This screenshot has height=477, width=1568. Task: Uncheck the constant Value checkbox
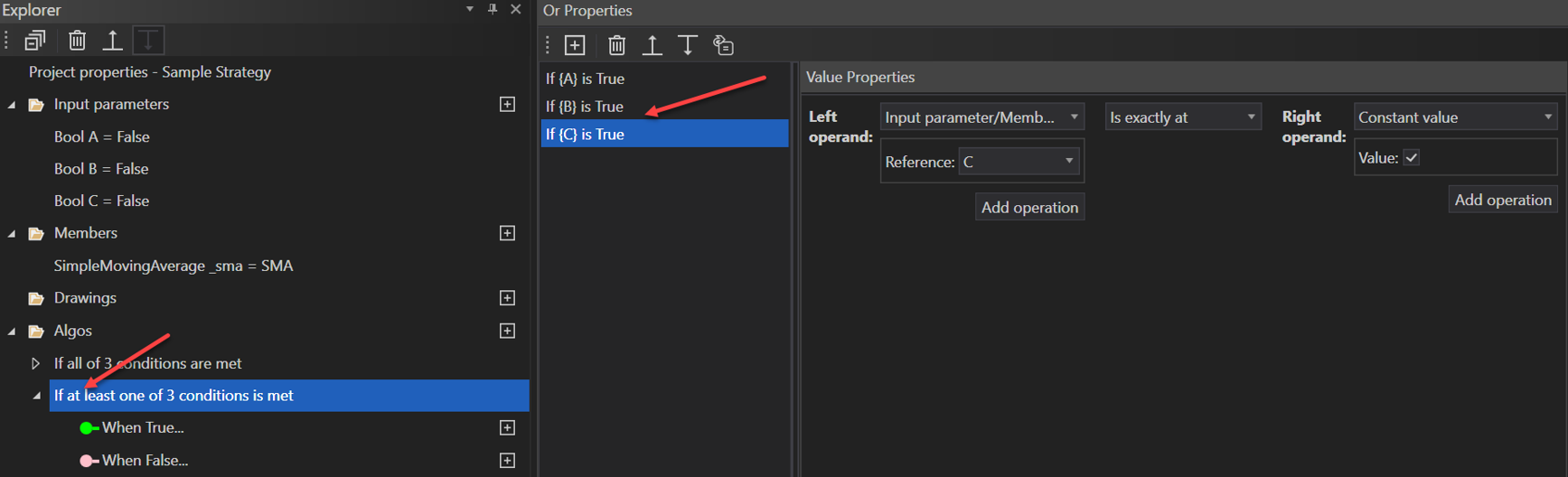[1411, 157]
